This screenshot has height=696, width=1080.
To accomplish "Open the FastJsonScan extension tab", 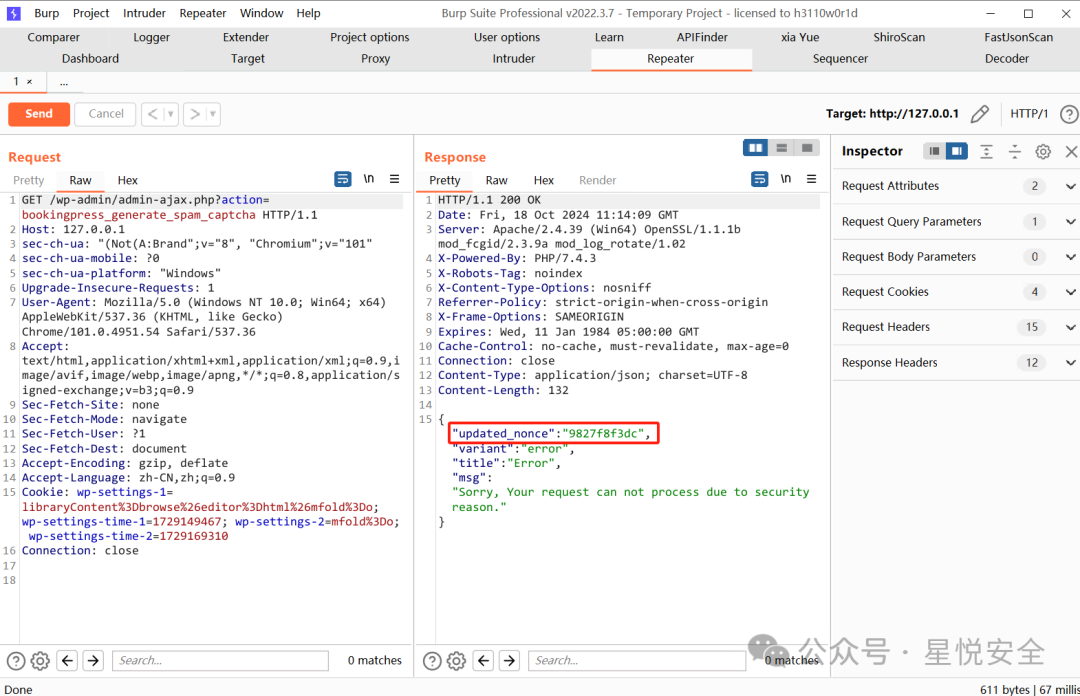I will coord(1018,37).
